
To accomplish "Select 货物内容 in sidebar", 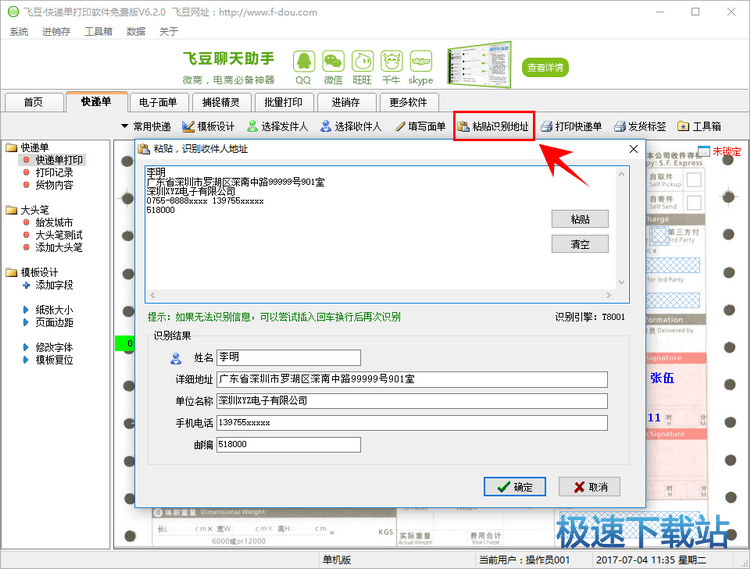I will pyautogui.click(x=54, y=185).
